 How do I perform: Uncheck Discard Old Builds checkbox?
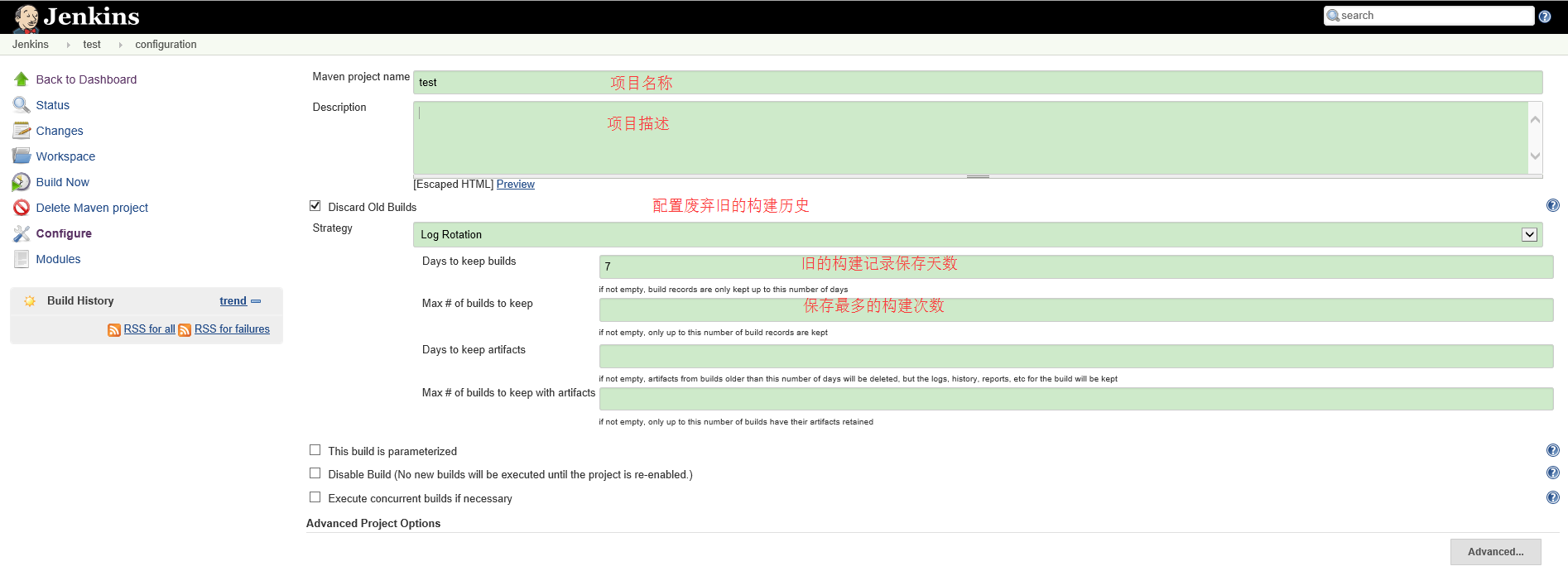click(x=315, y=205)
